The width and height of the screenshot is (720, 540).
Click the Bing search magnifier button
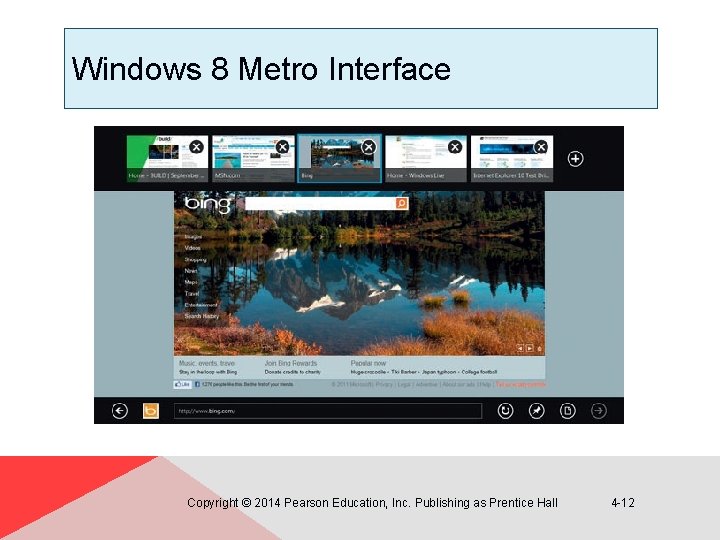coord(401,203)
